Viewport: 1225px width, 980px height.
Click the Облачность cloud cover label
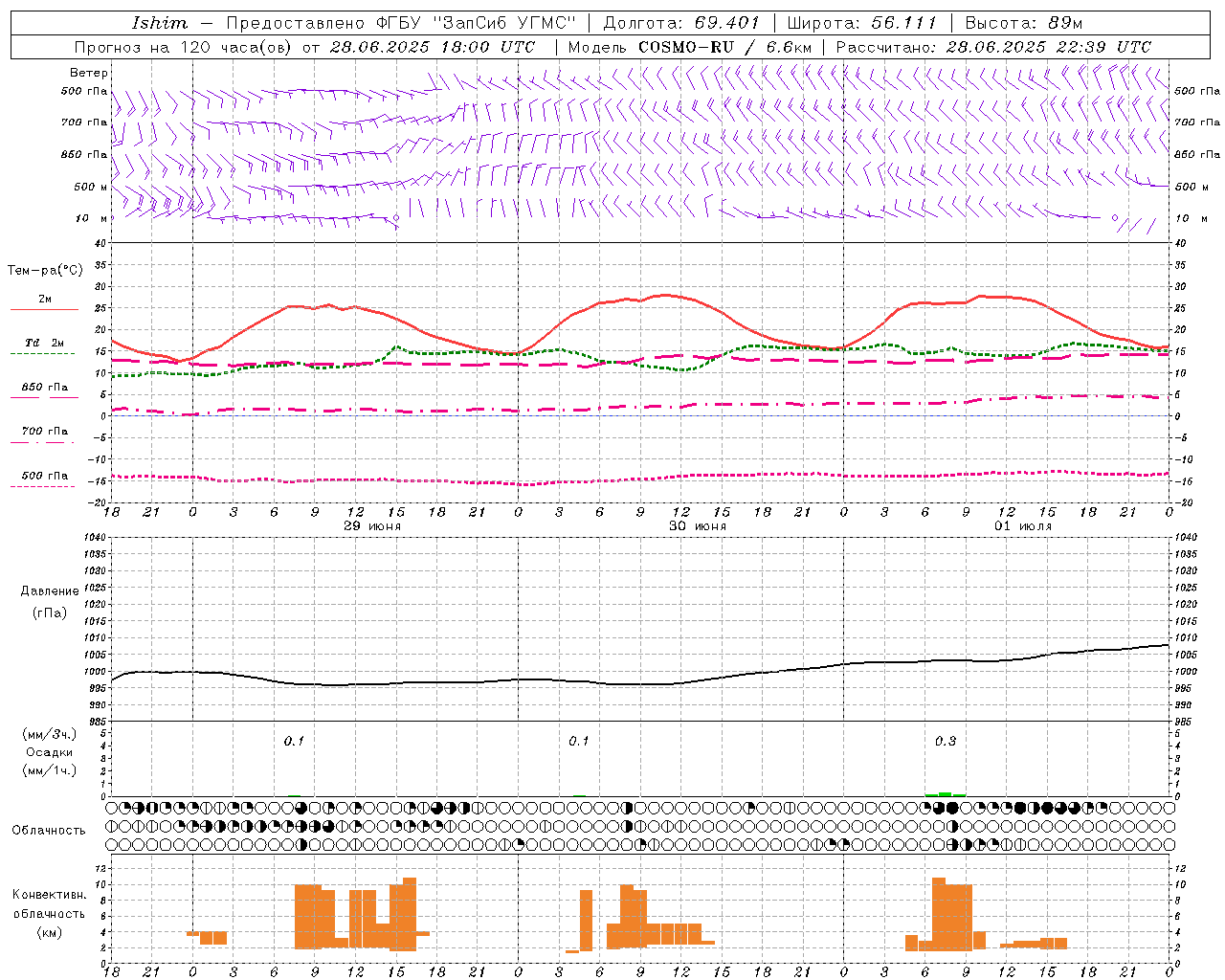tap(50, 830)
